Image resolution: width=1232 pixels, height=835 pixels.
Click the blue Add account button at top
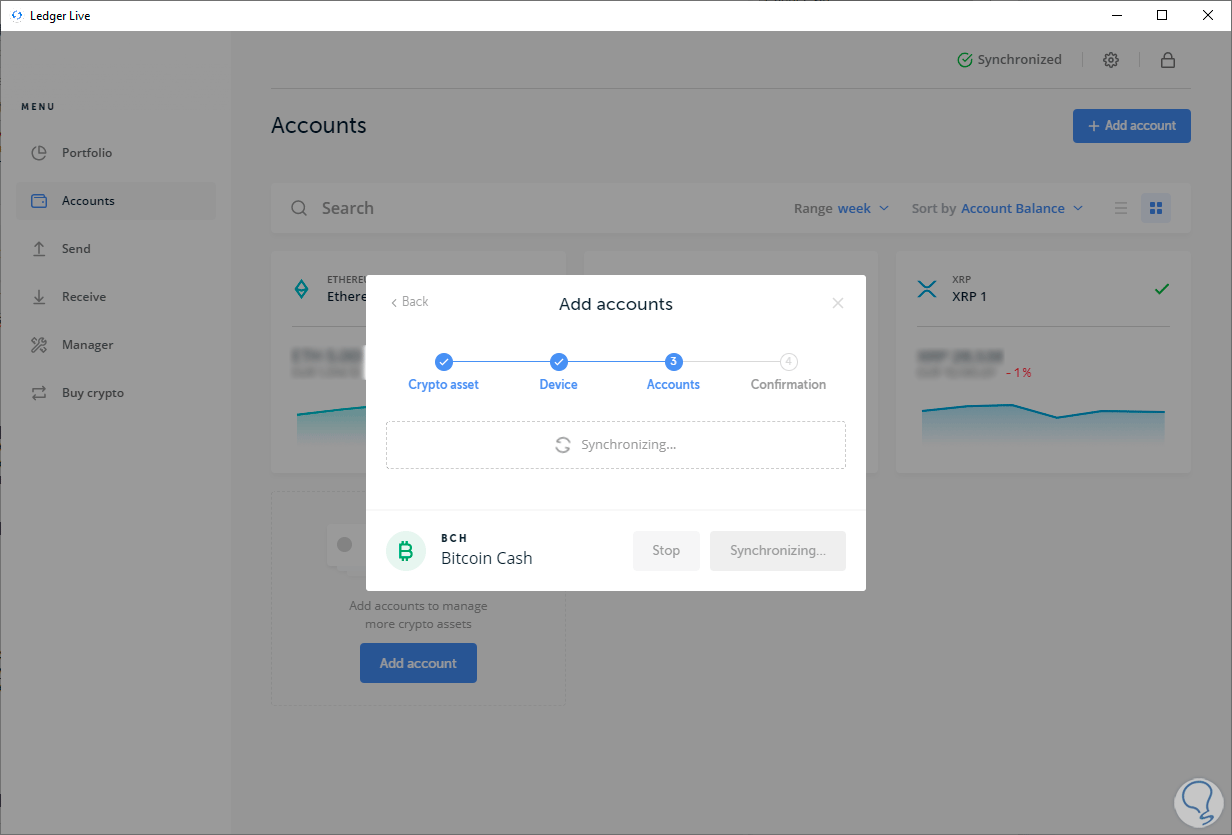[x=1132, y=126]
